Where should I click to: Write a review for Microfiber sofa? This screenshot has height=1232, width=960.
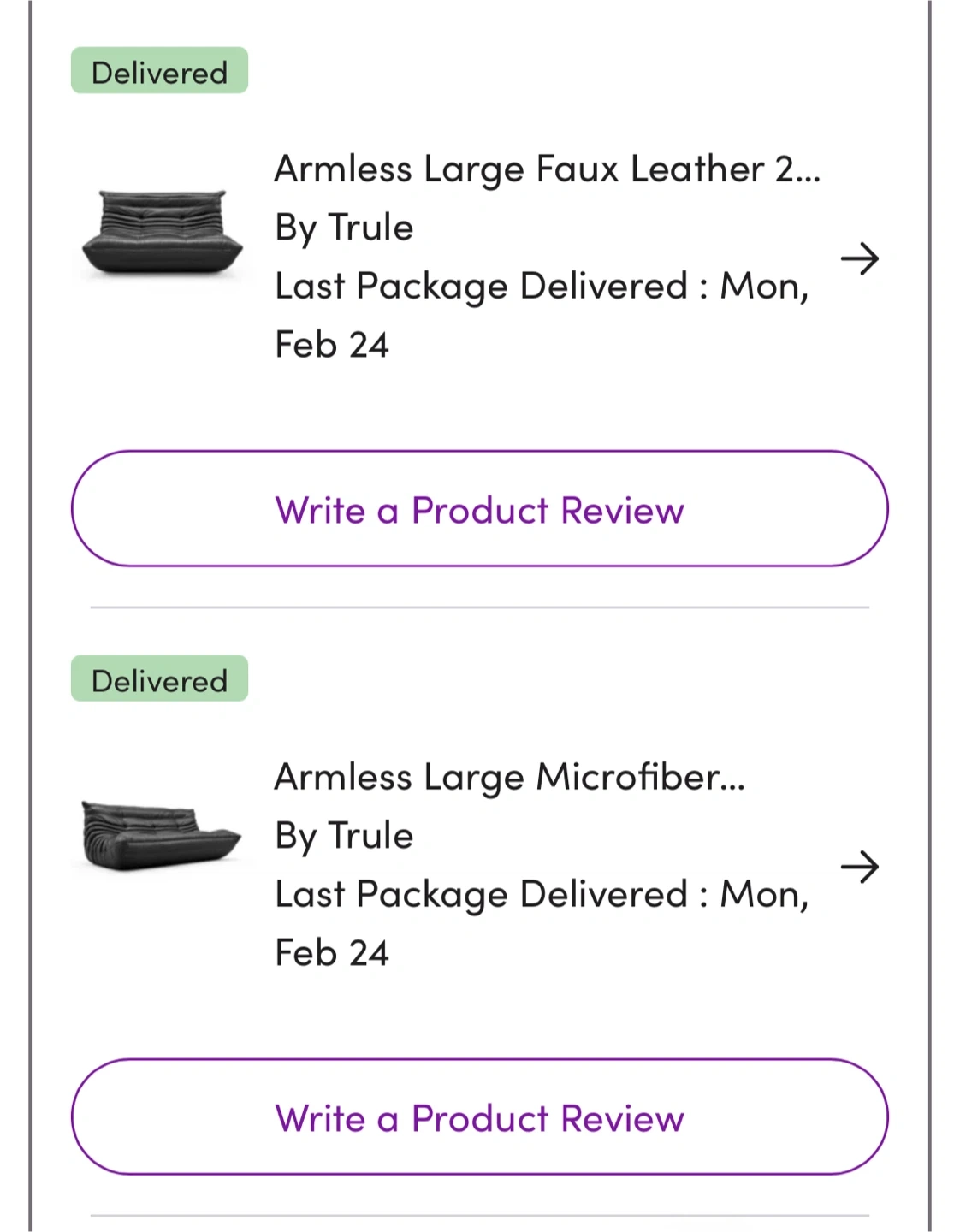pyautogui.click(x=480, y=1117)
